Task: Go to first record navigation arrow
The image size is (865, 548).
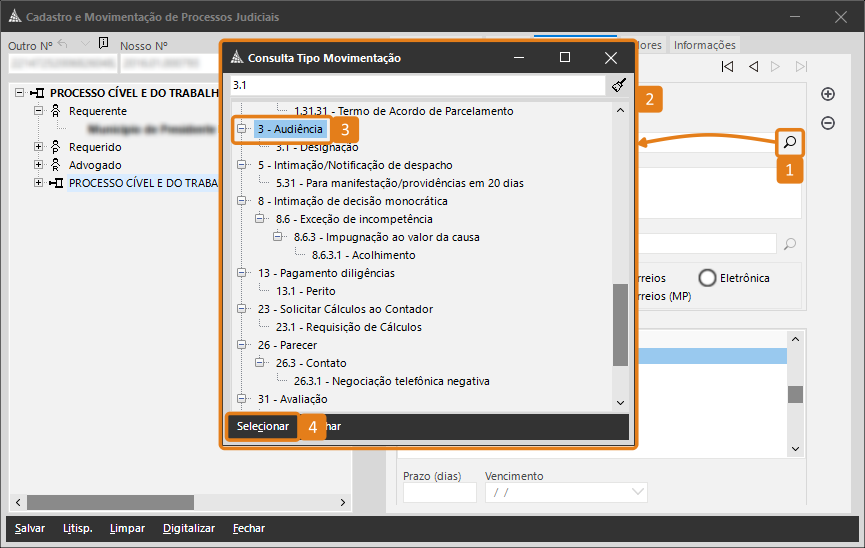Action: click(x=727, y=67)
